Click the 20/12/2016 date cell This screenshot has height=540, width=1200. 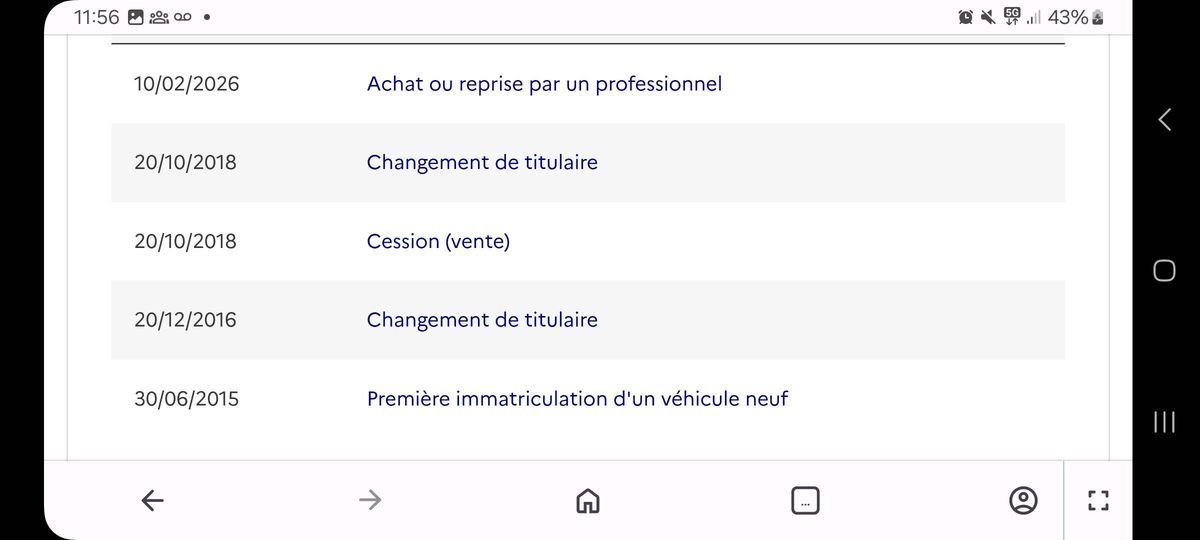(185, 320)
